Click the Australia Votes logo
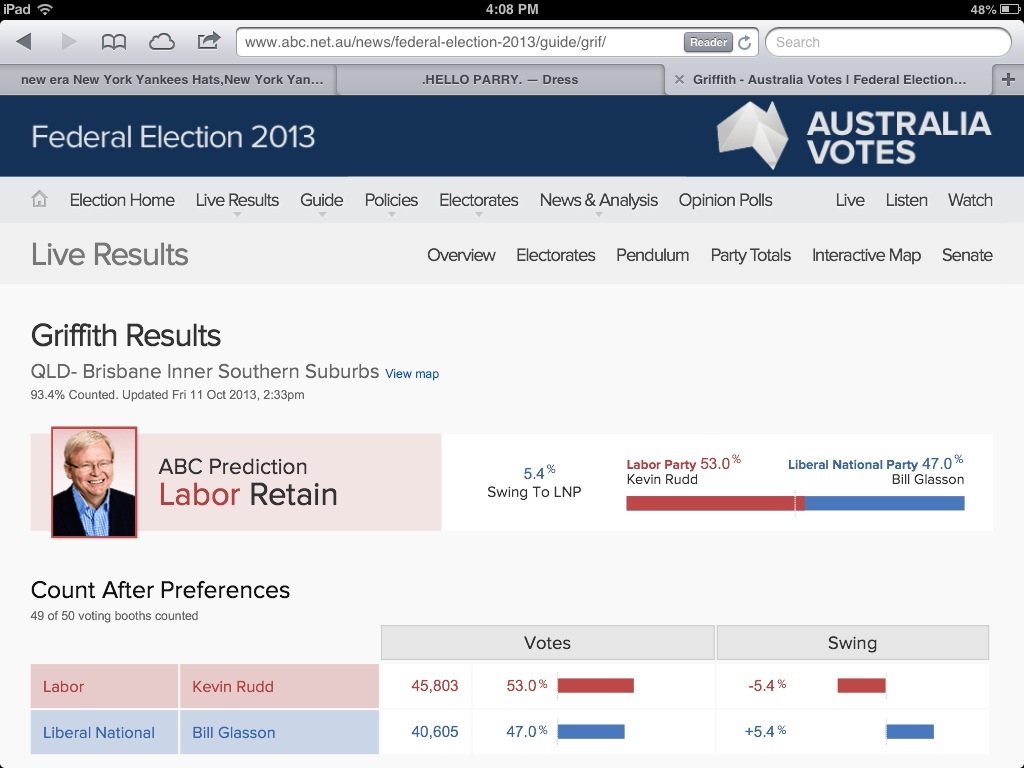Image resolution: width=1024 pixels, height=768 pixels. pyautogui.click(x=854, y=136)
